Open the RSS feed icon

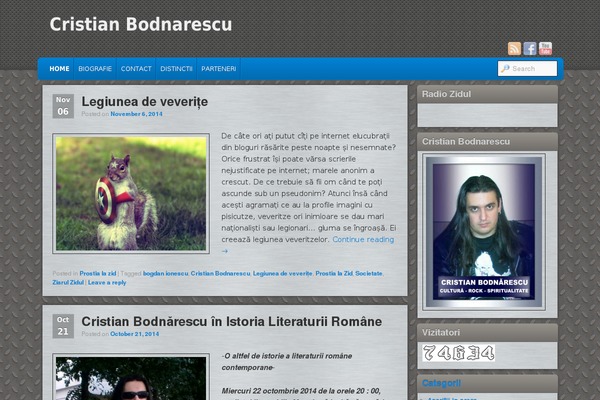[514, 49]
